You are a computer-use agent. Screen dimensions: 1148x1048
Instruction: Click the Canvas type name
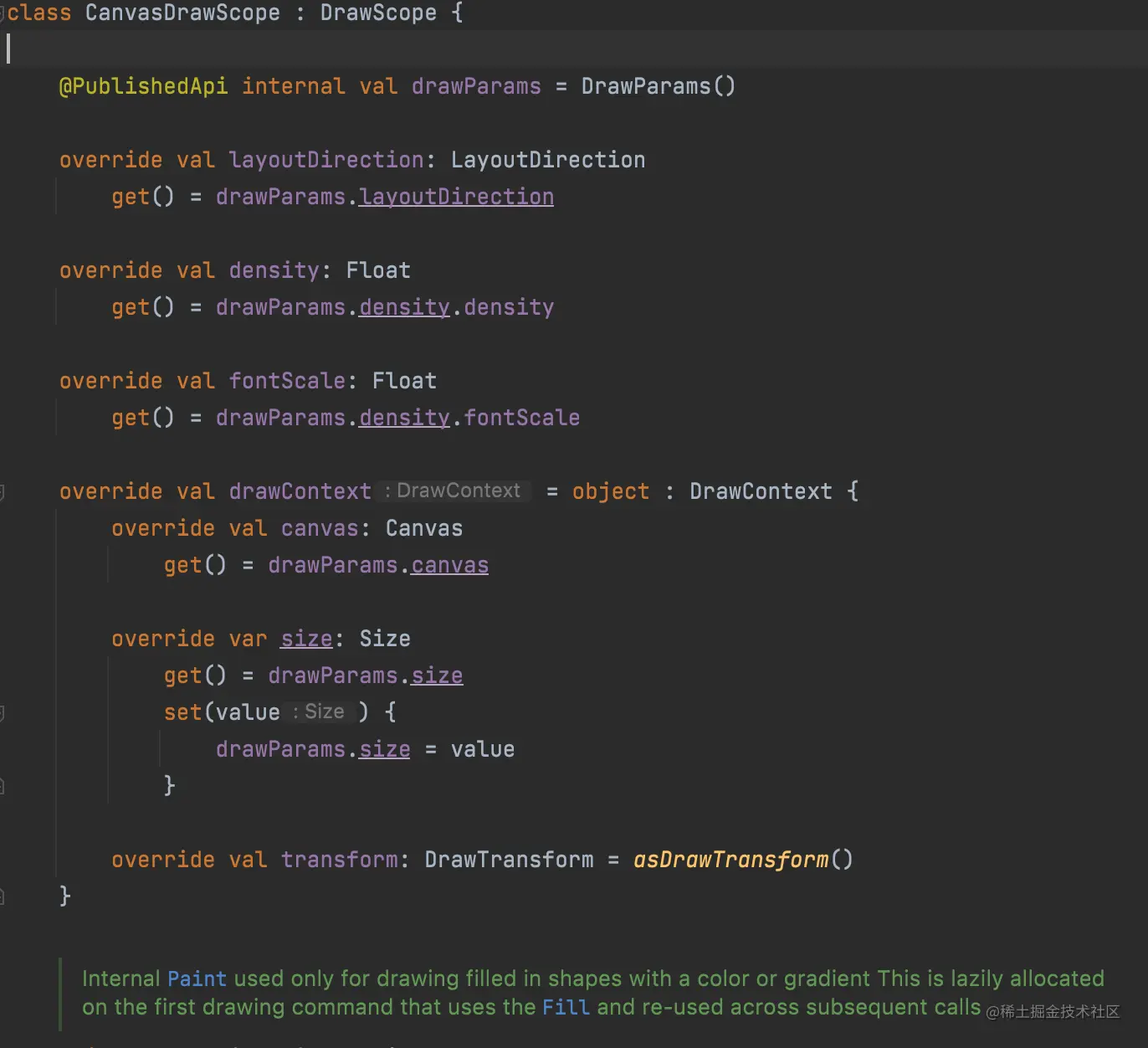(x=424, y=528)
